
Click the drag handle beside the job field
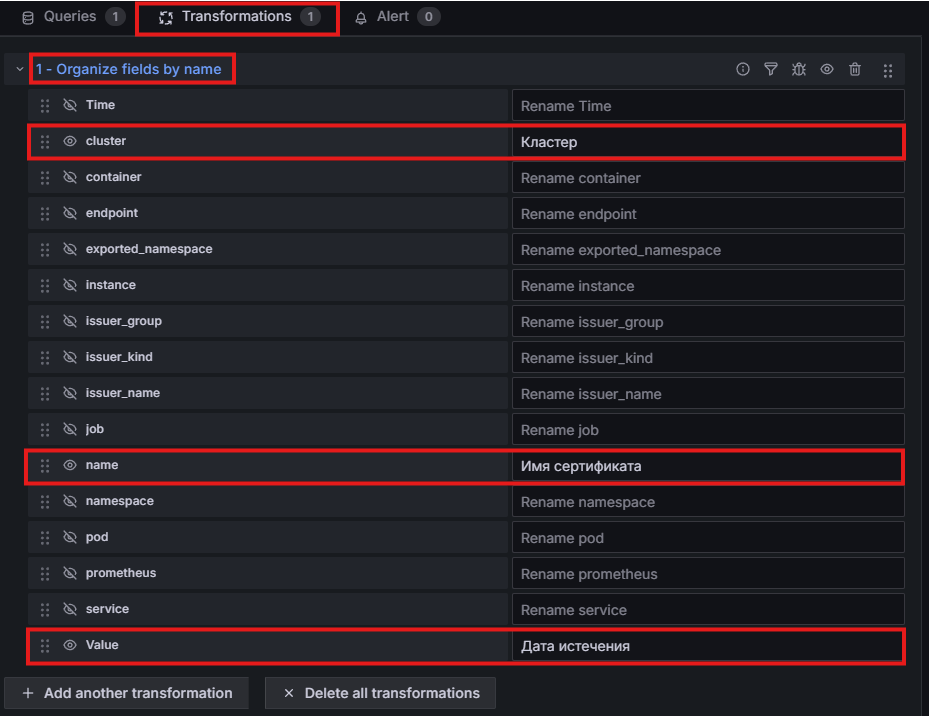click(45, 429)
